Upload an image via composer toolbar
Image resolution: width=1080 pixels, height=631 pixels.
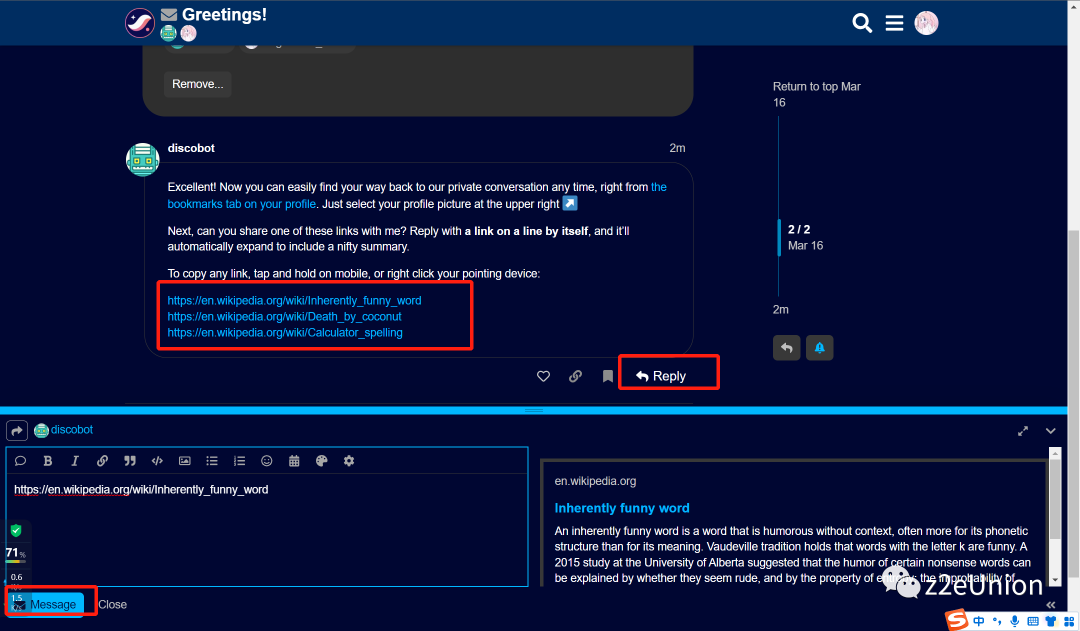coord(184,461)
